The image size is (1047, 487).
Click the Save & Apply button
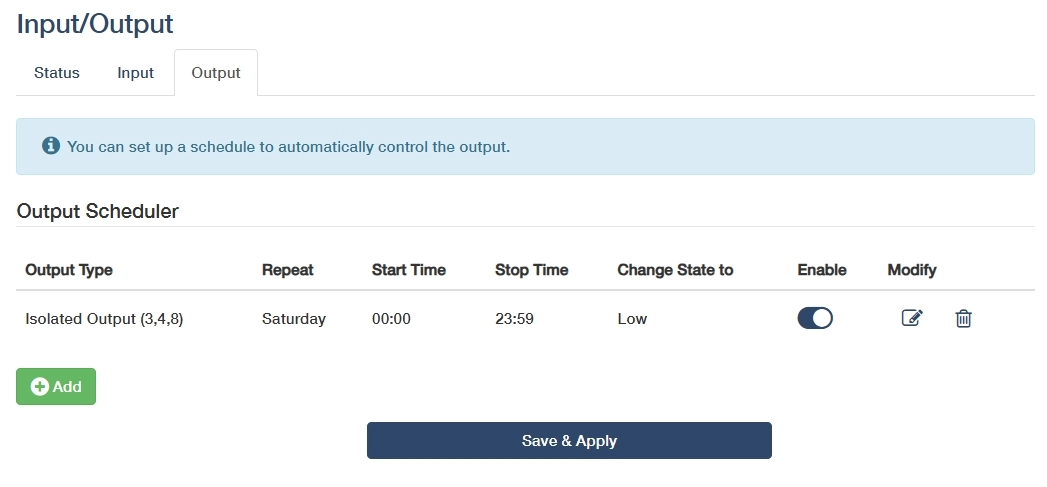(569, 441)
